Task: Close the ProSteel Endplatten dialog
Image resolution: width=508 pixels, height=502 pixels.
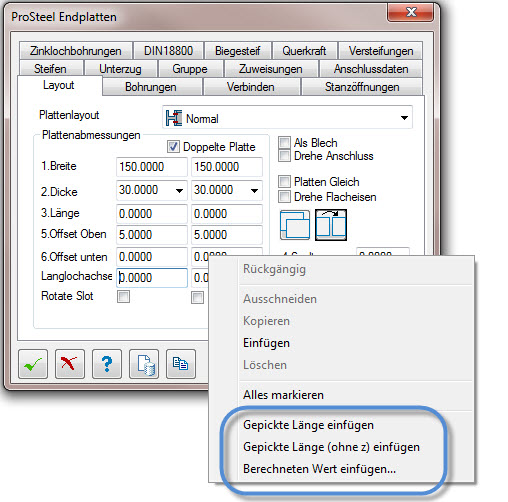Action: tap(410, 12)
